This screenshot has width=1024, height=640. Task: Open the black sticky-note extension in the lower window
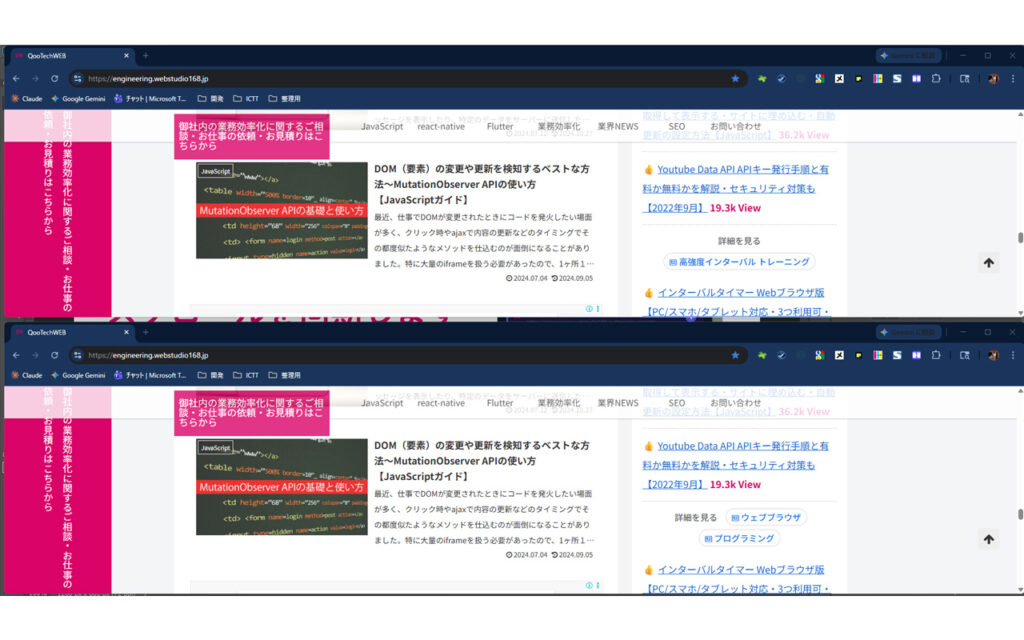(858, 355)
